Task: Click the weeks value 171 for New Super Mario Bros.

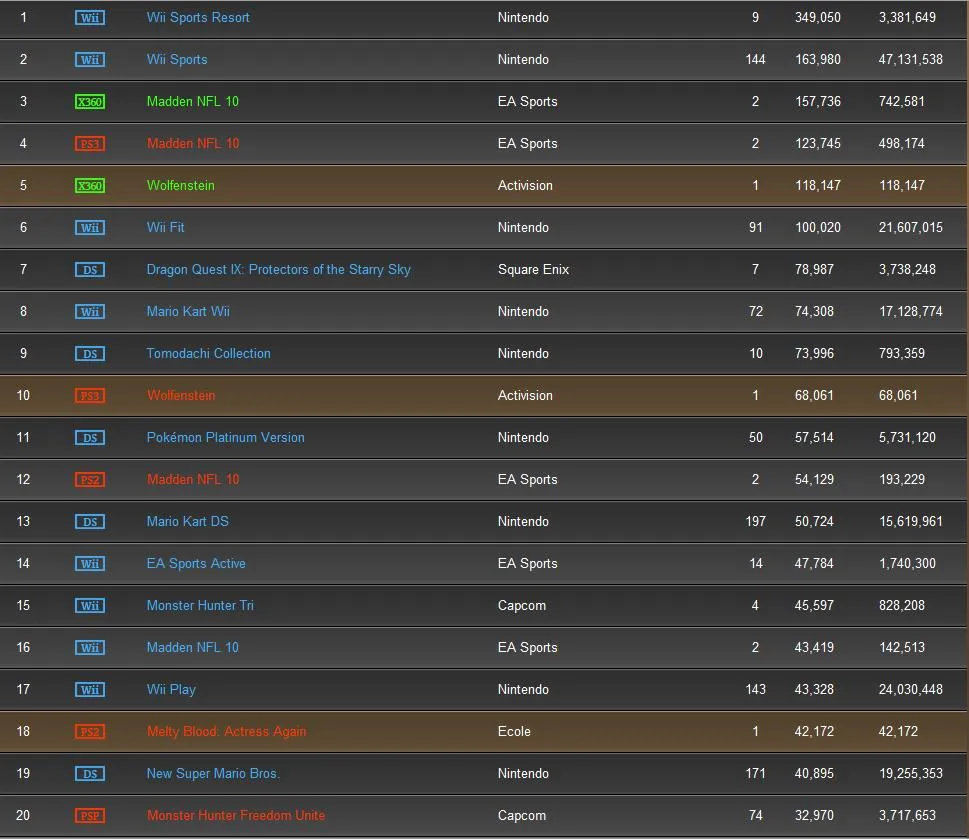Action: (755, 774)
